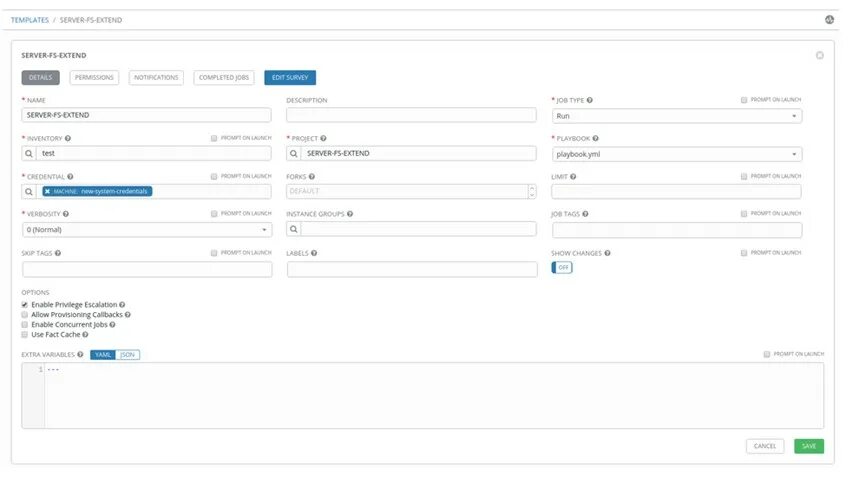
Task: Open the help icon beside Verbosity
Action: 66,214
